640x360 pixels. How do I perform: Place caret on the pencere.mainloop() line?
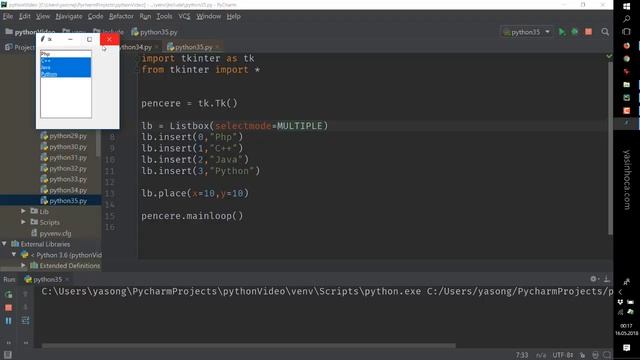(x=192, y=216)
